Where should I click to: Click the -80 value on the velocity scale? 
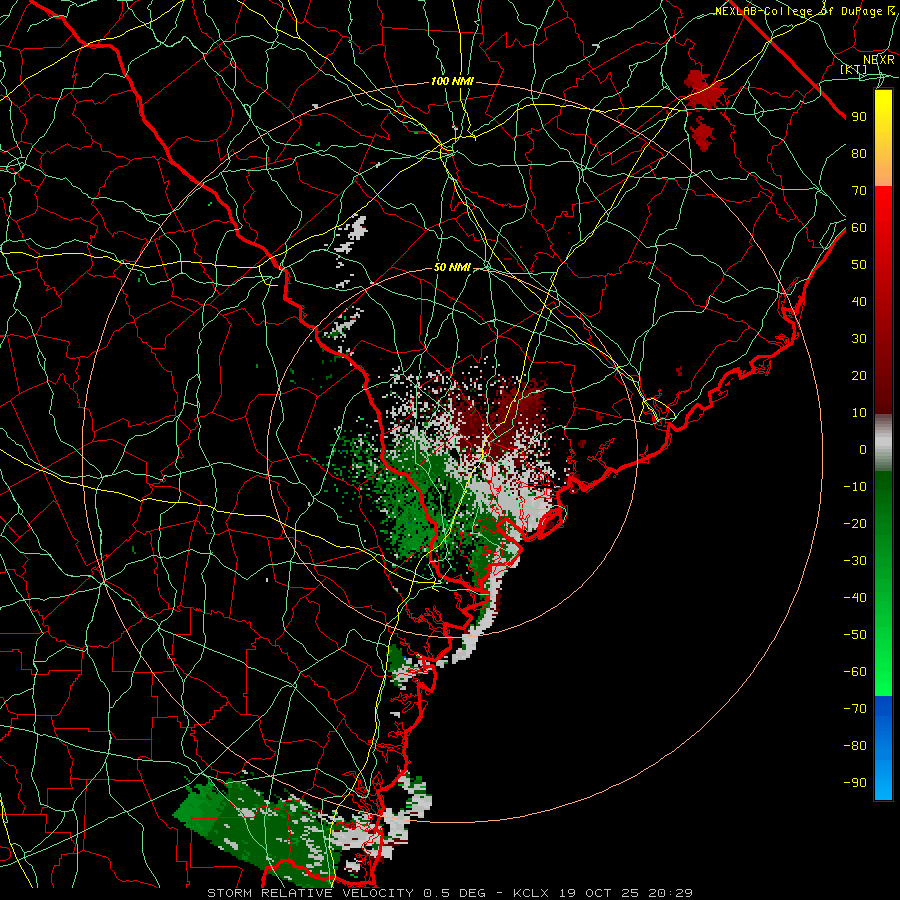(x=855, y=746)
